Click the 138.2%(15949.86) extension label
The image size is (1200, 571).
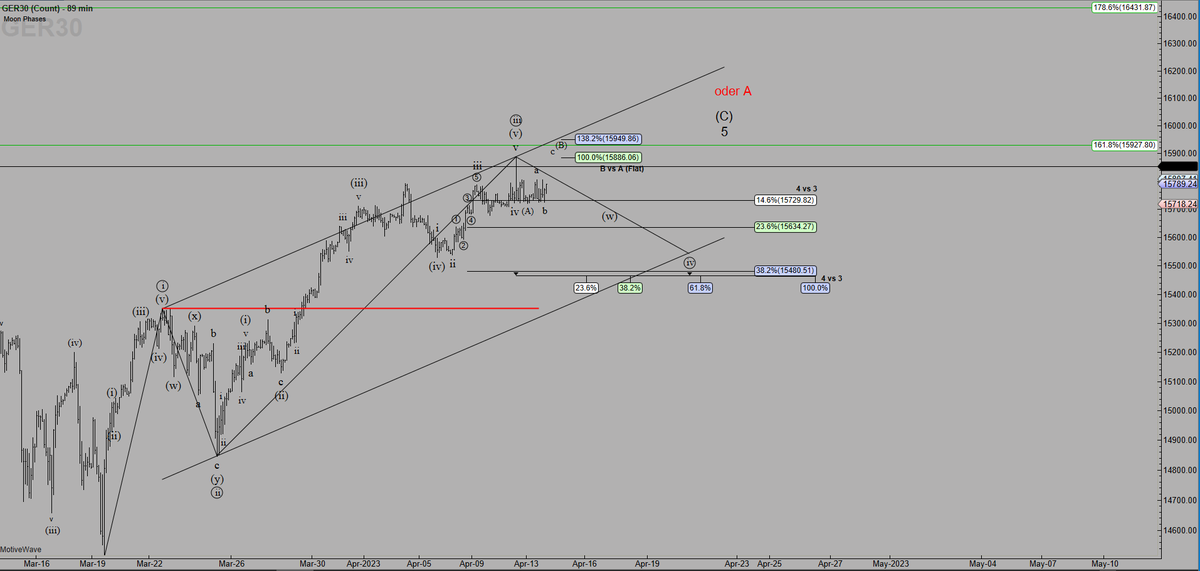coord(608,139)
